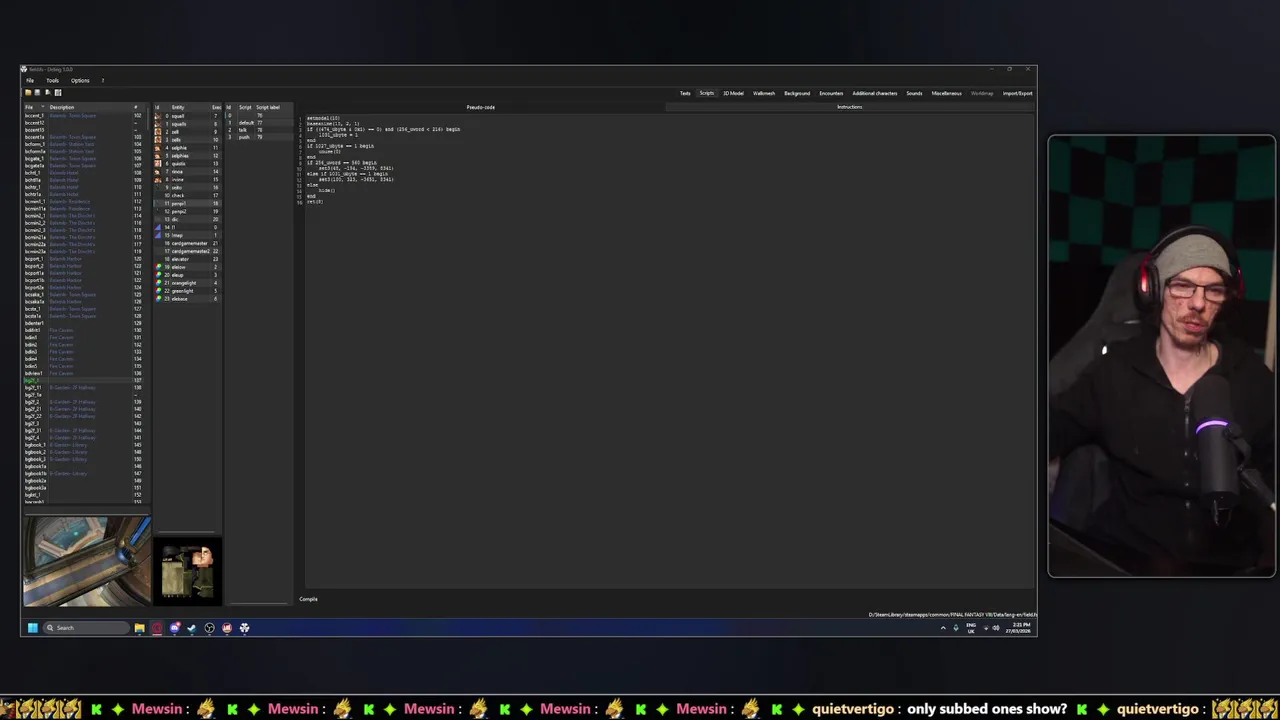
Task: Open the 3D Model tab
Action: (733, 93)
